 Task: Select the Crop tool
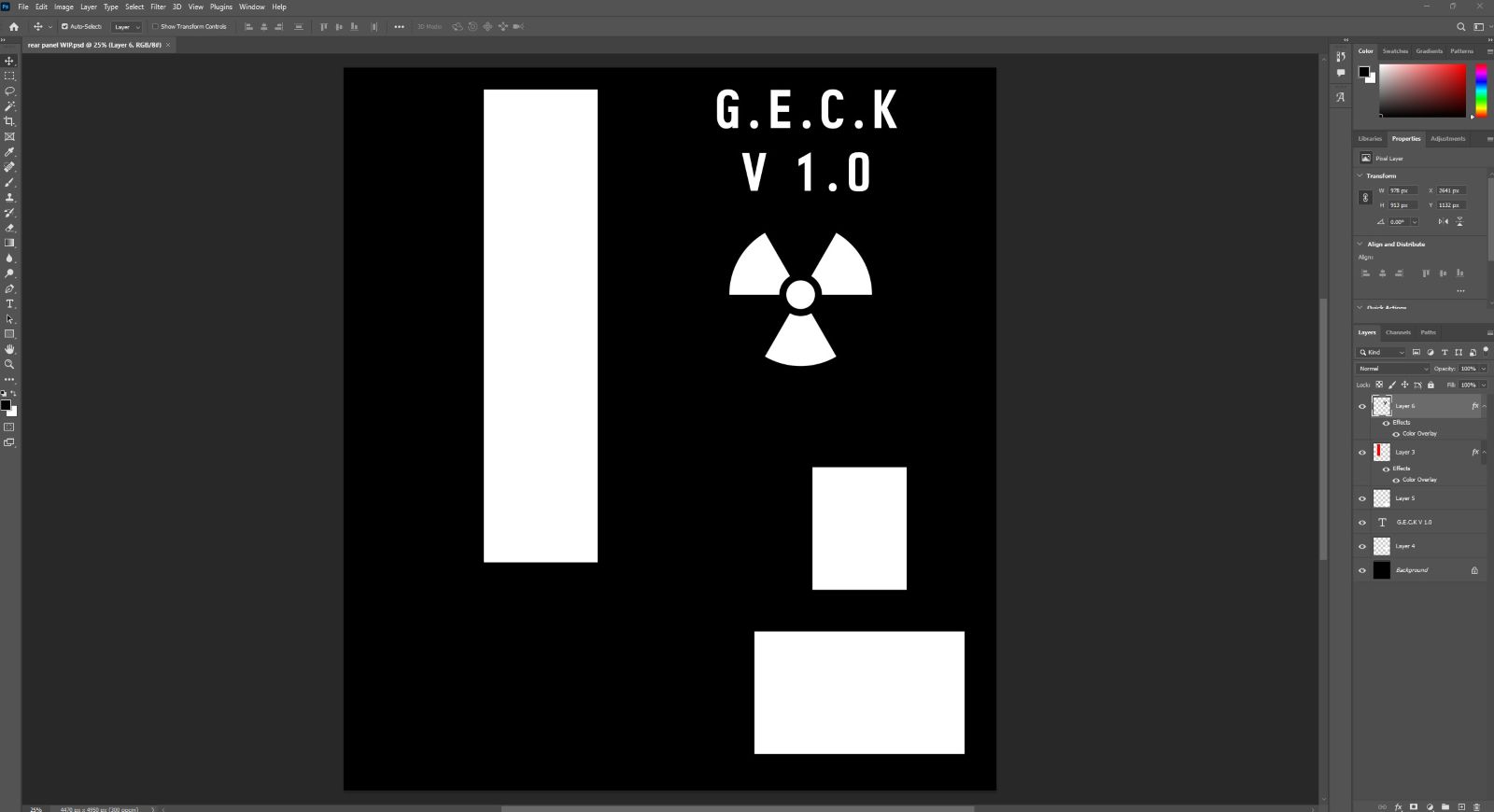(x=9, y=121)
